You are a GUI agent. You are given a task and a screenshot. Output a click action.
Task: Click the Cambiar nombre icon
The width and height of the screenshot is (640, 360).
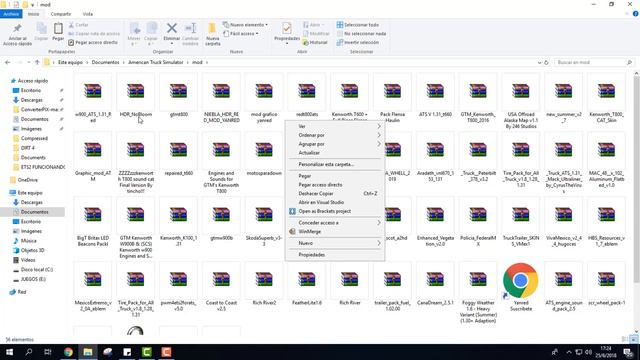(190, 28)
